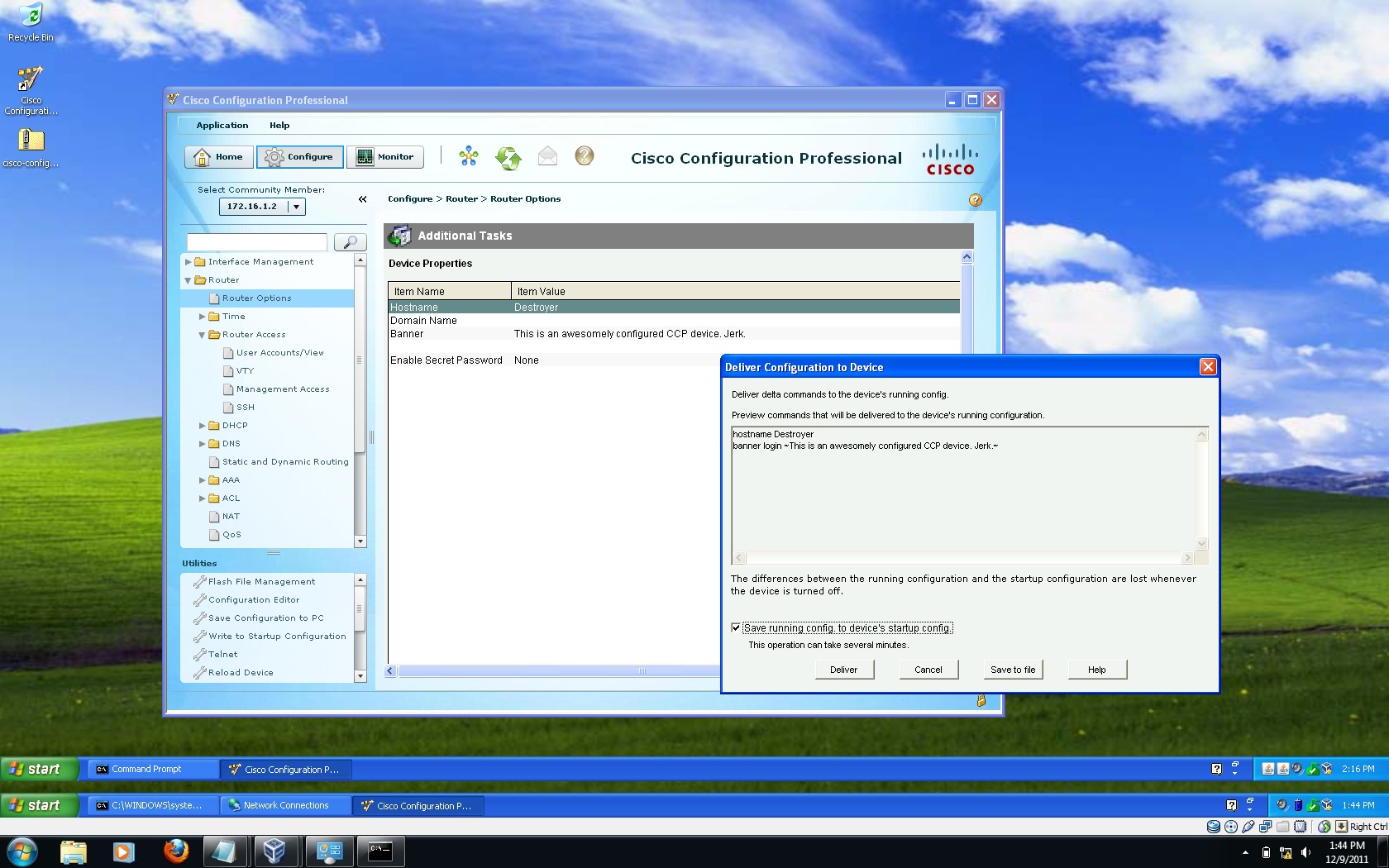Click the orange help icon near breadcrumb

tap(976, 200)
